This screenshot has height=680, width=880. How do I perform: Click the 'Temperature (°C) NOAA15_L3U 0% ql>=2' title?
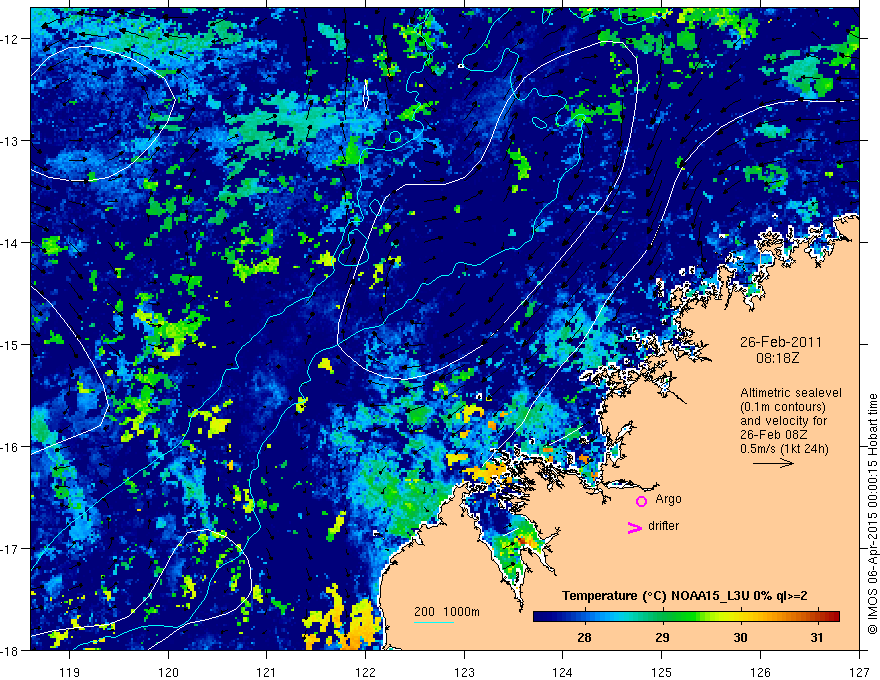pos(685,596)
